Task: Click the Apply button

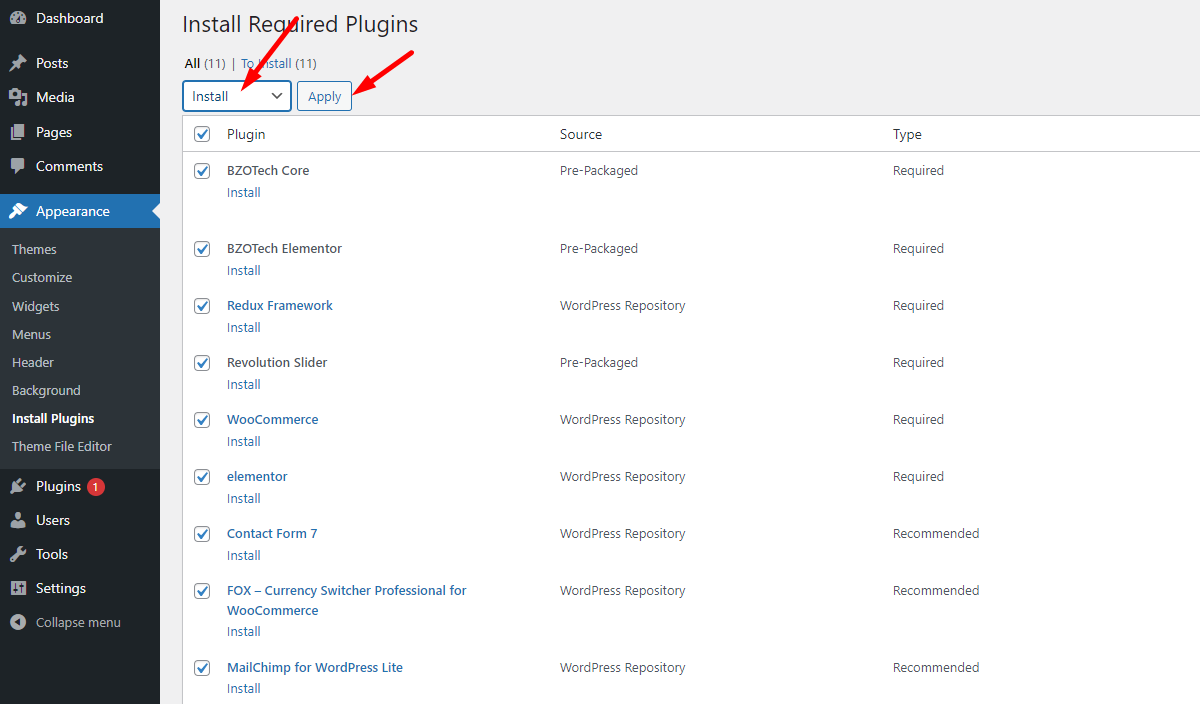Action: 324,96
